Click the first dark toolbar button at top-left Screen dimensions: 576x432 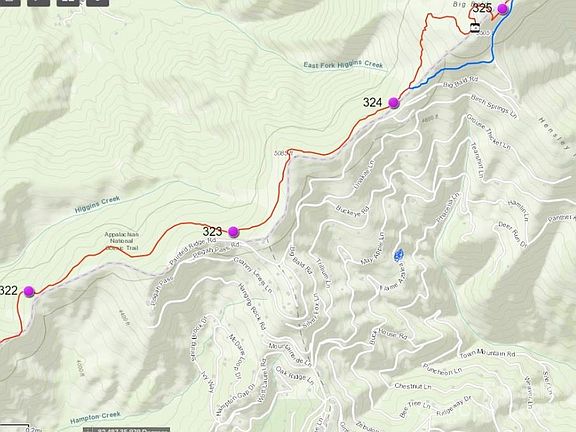[10, 3]
